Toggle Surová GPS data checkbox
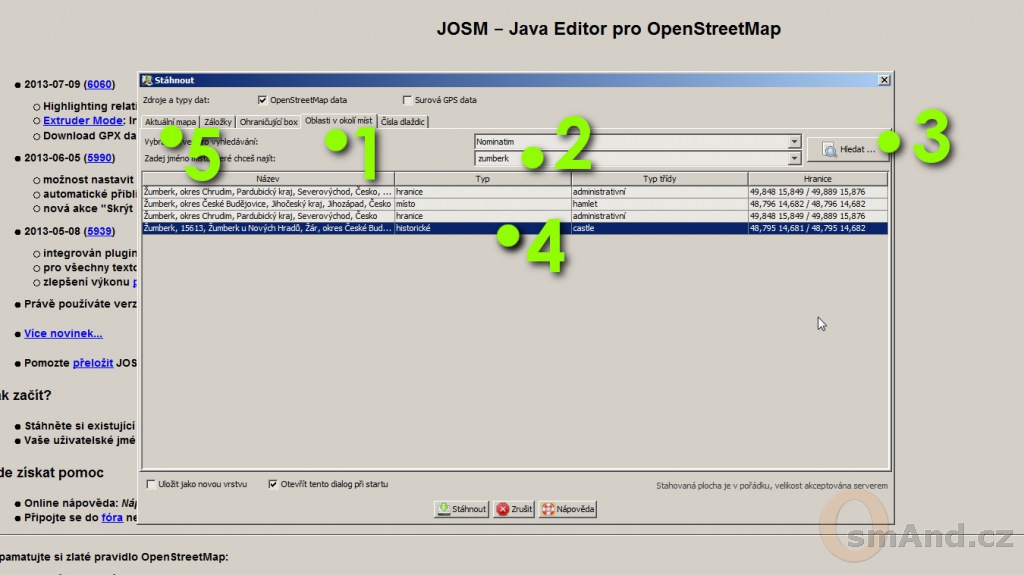The width and height of the screenshot is (1024, 575). click(407, 100)
